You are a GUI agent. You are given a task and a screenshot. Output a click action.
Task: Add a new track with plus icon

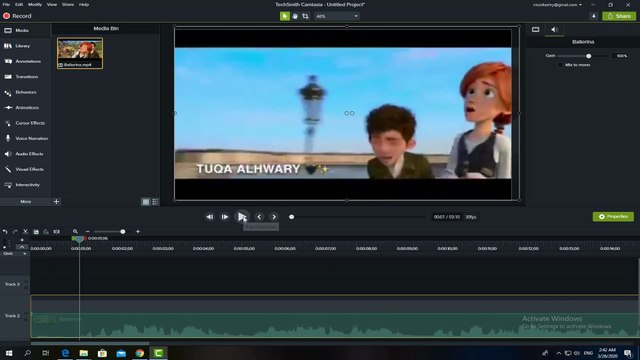tap(22, 240)
